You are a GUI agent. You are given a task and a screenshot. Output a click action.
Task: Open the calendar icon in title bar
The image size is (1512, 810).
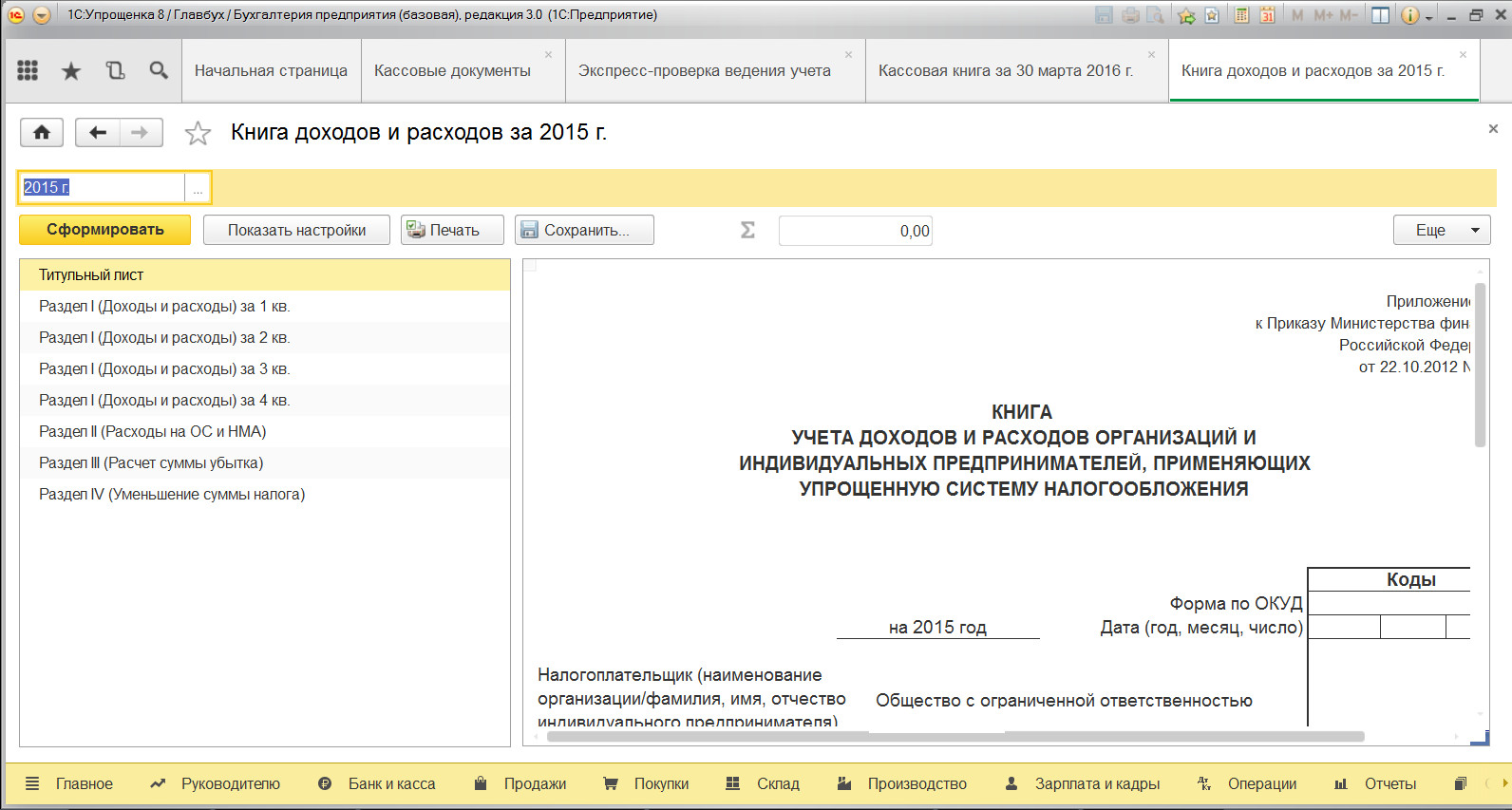1267,15
